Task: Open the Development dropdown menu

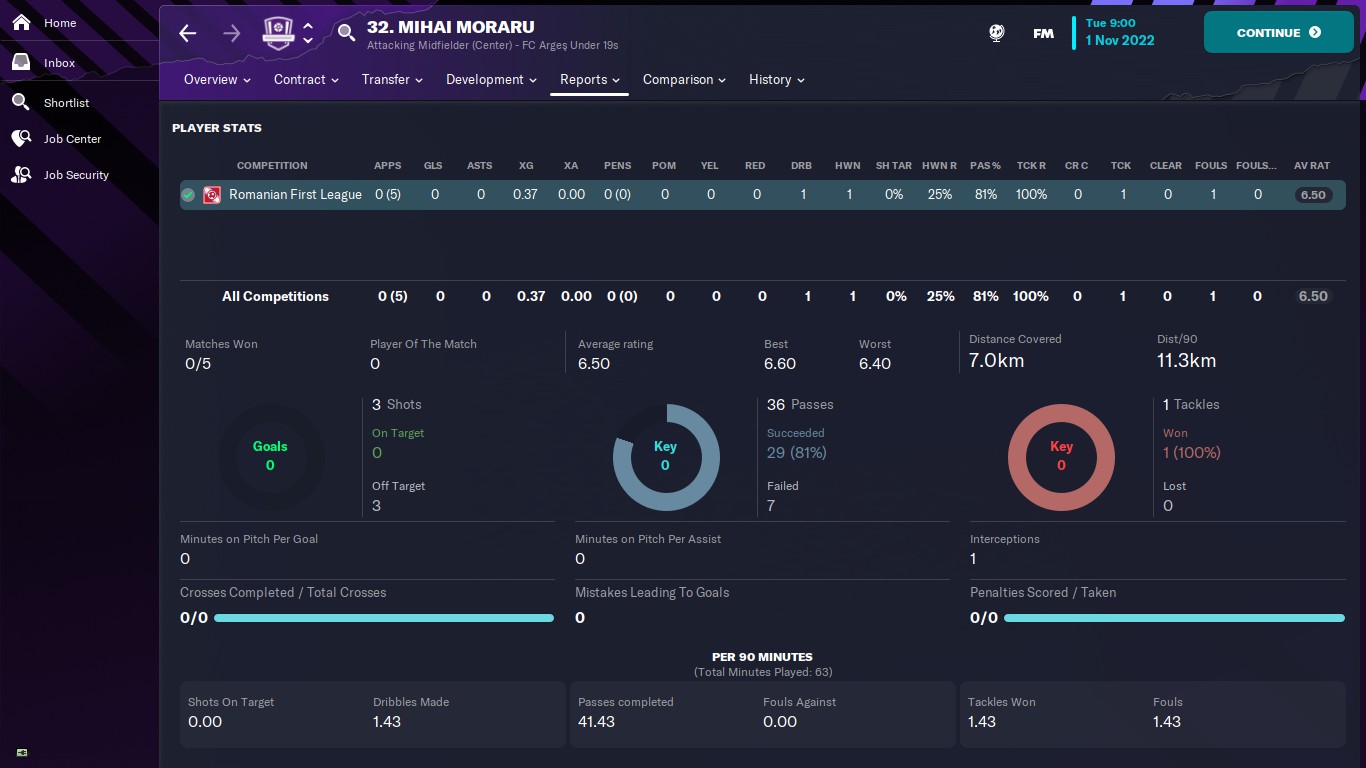Action: 491,80
